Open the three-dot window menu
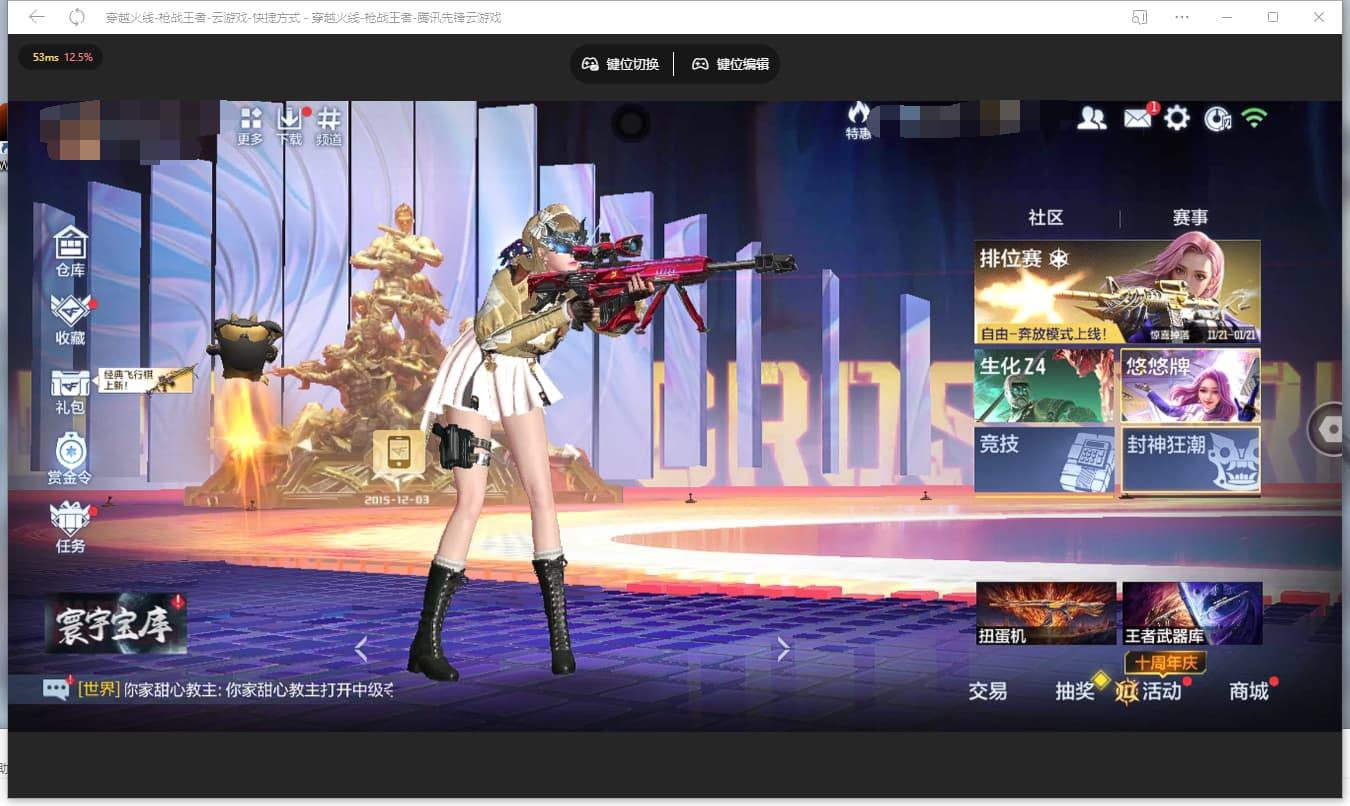This screenshot has width=1350, height=806. (x=1182, y=17)
